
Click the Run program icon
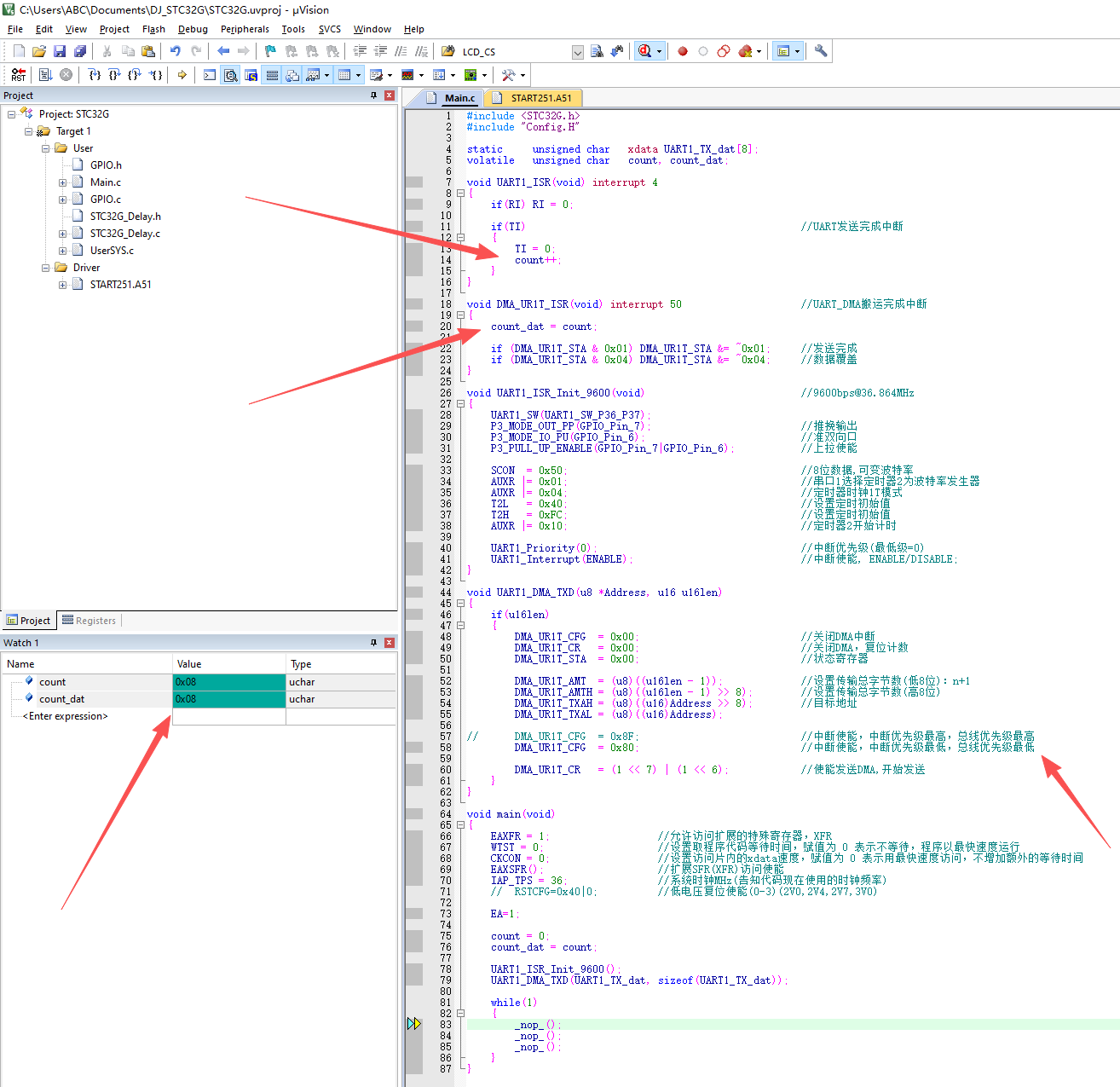[x=45, y=75]
